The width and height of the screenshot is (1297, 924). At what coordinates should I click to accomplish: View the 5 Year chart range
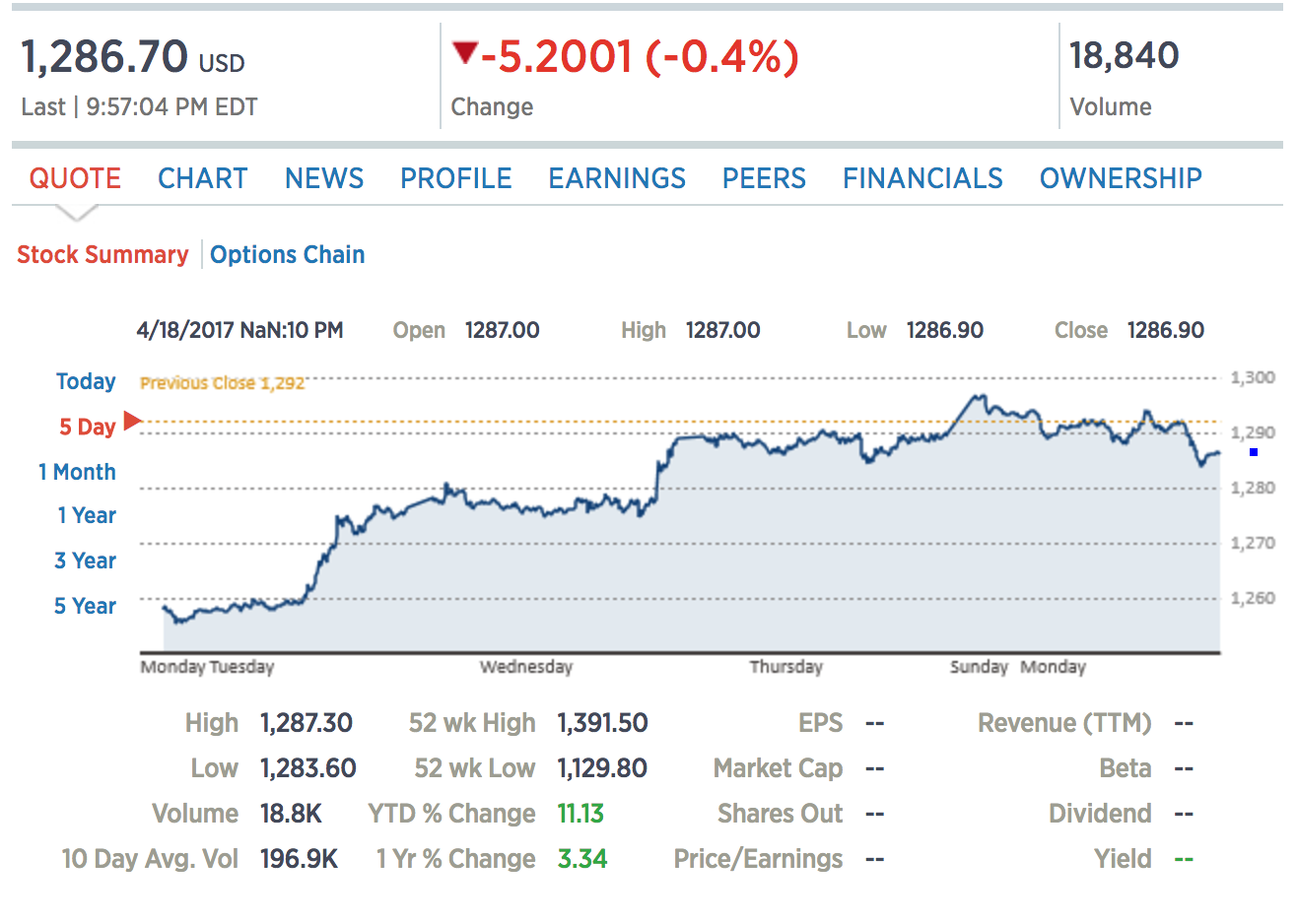pyautogui.click(x=85, y=606)
